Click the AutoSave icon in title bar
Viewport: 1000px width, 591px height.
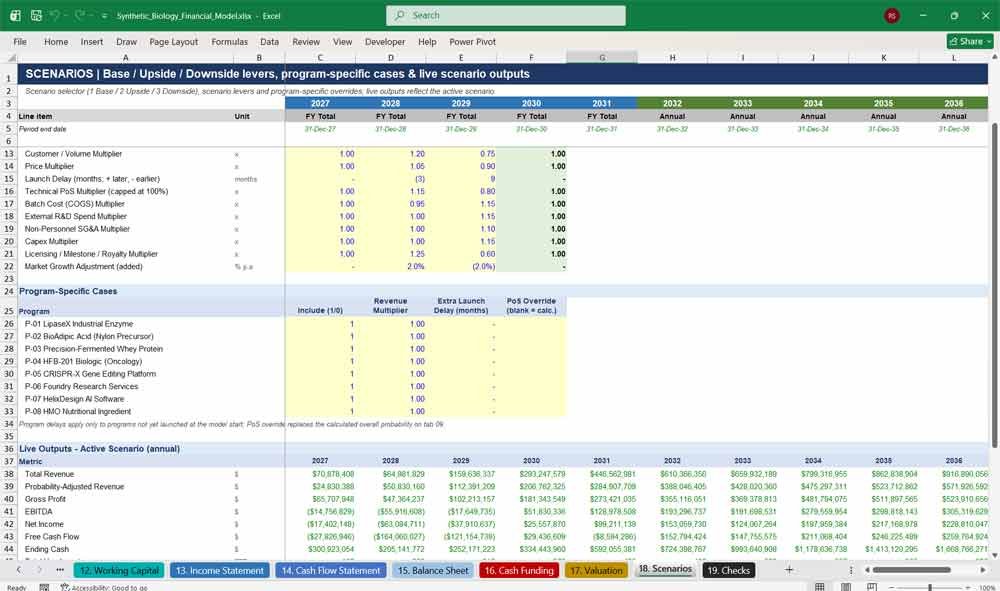tap(15, 15)
